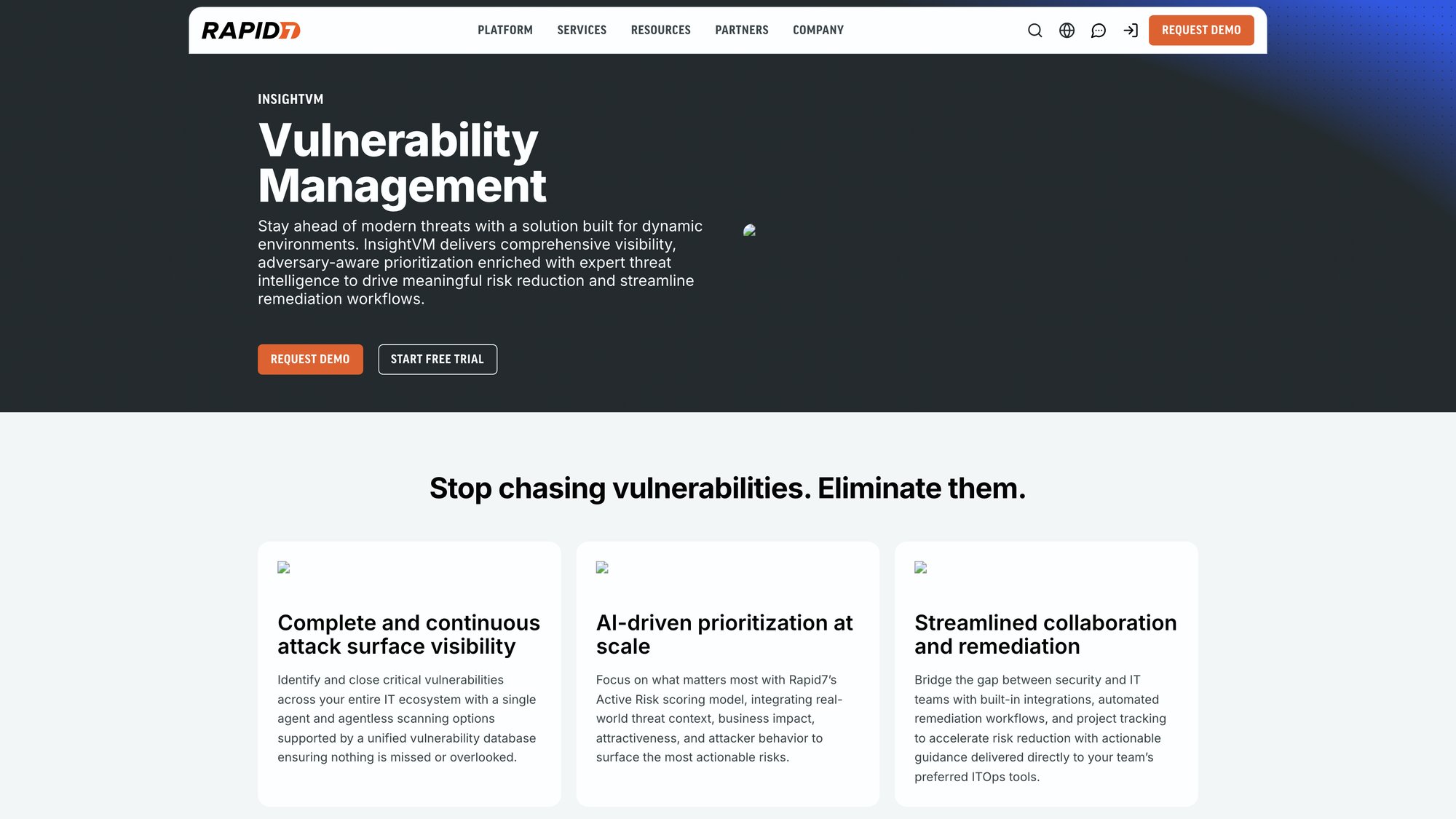Click the orange Request Demo header button
This screenshot has height=819, width=1456.
1201,30
